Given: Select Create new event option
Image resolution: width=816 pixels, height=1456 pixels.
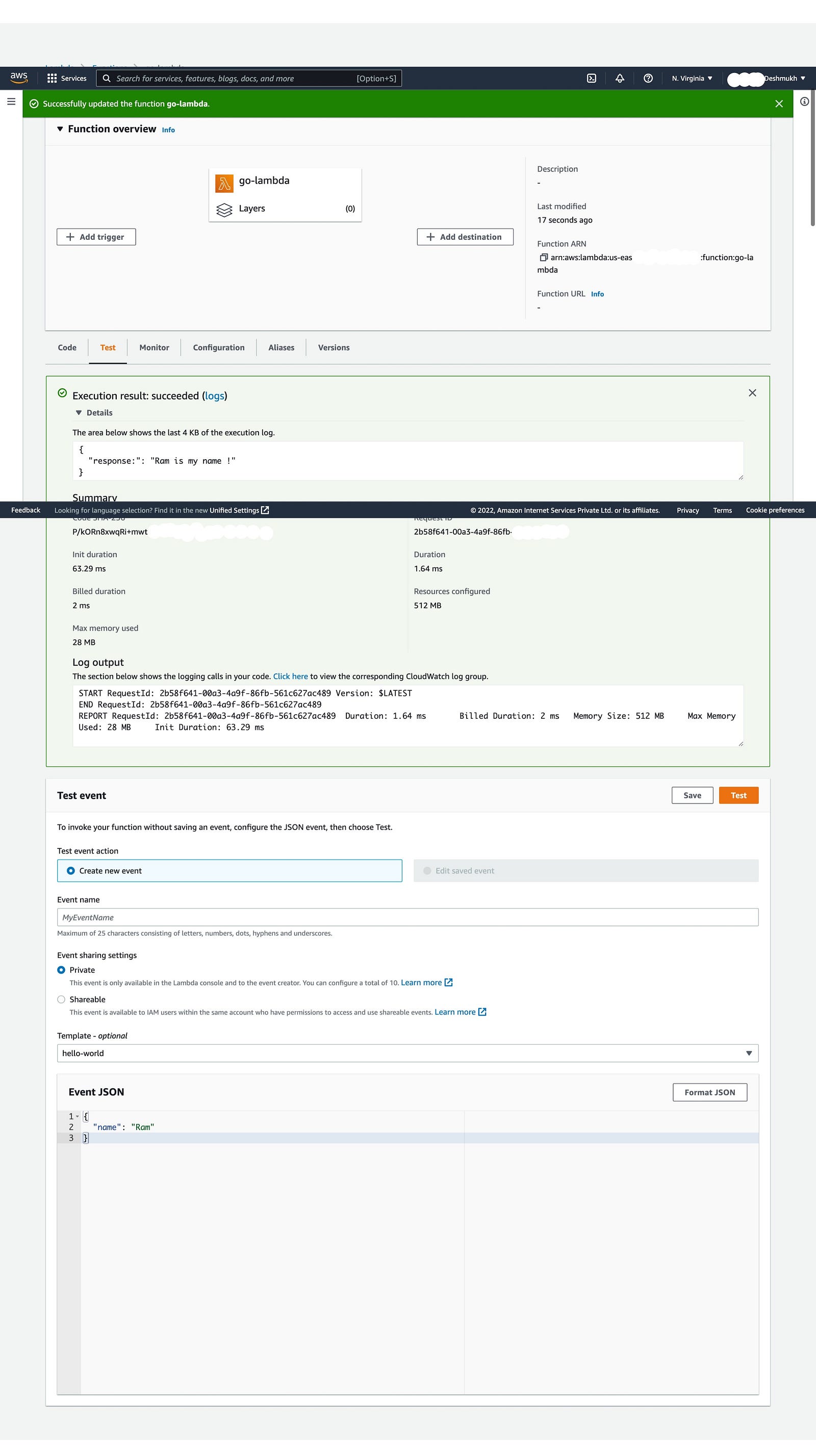Looking at the screenshot, I should (x=229, y=871).
